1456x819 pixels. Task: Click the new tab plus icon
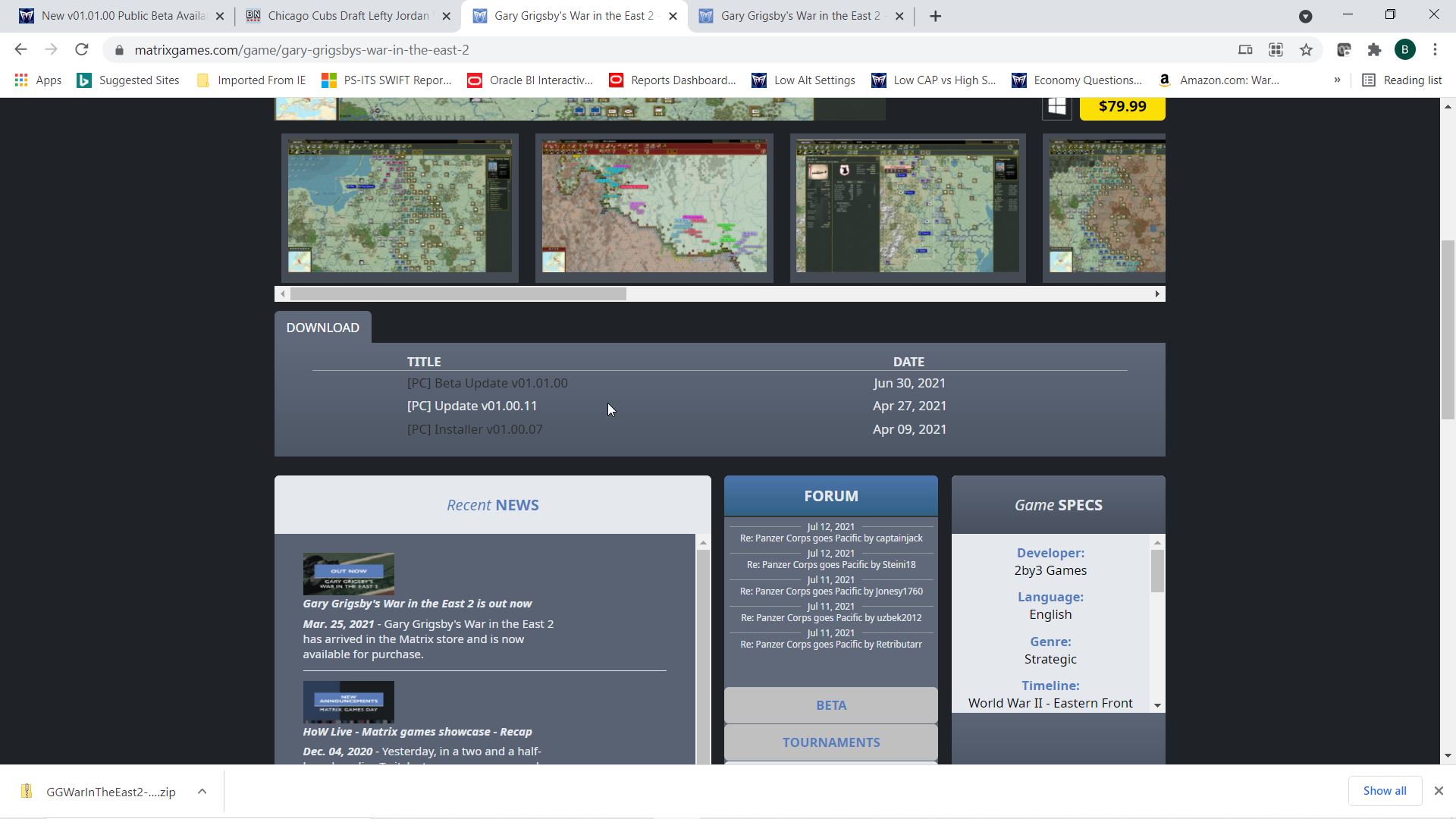[935, 16]
